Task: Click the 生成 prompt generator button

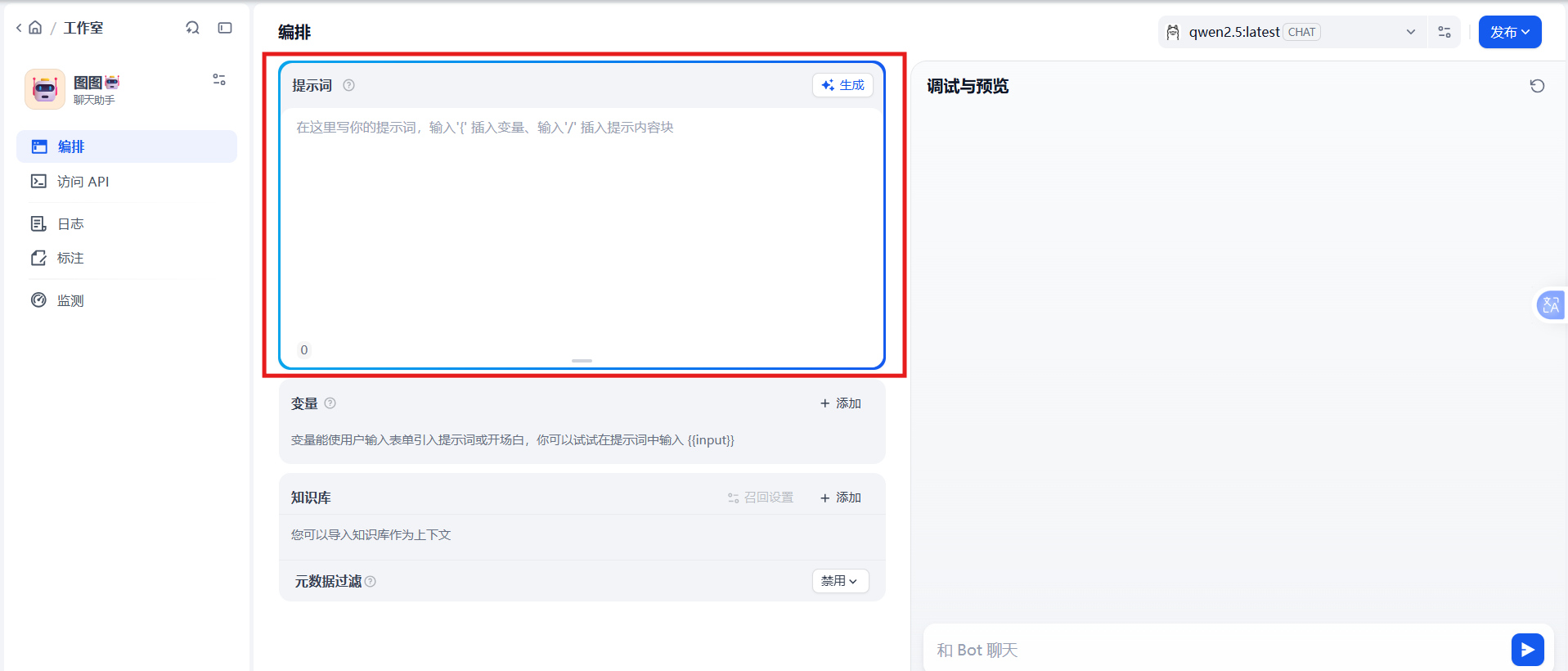Action: 842,85
